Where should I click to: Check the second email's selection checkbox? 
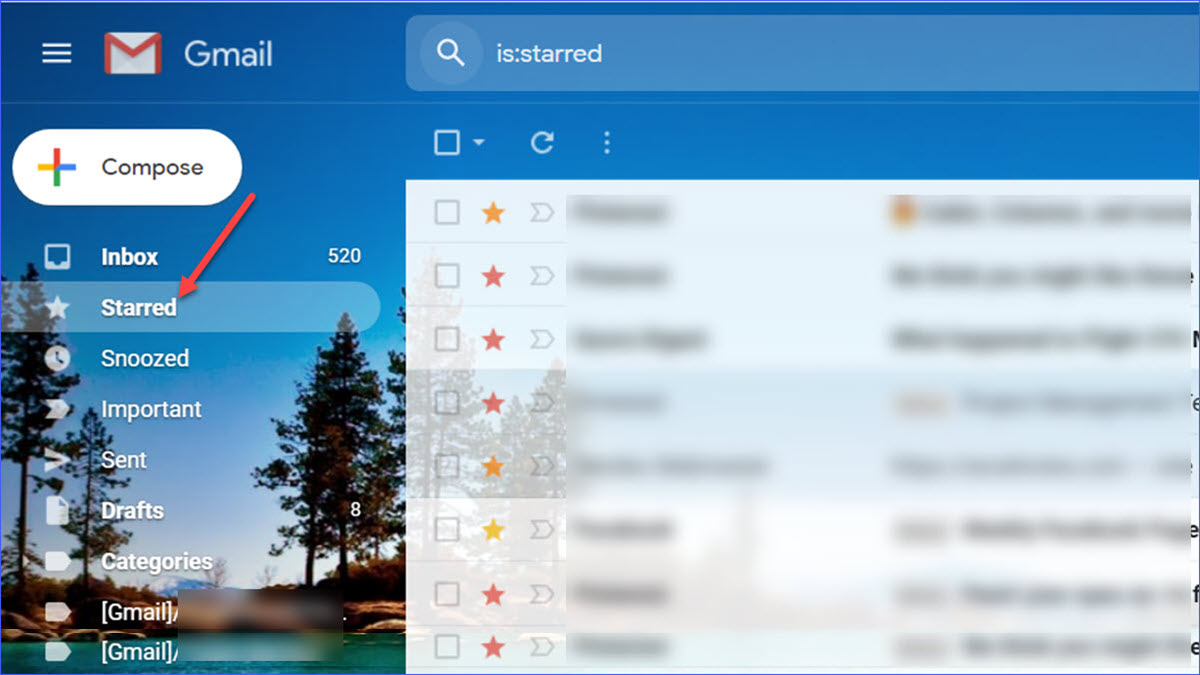pyautogui.click(x=447, y=276)
